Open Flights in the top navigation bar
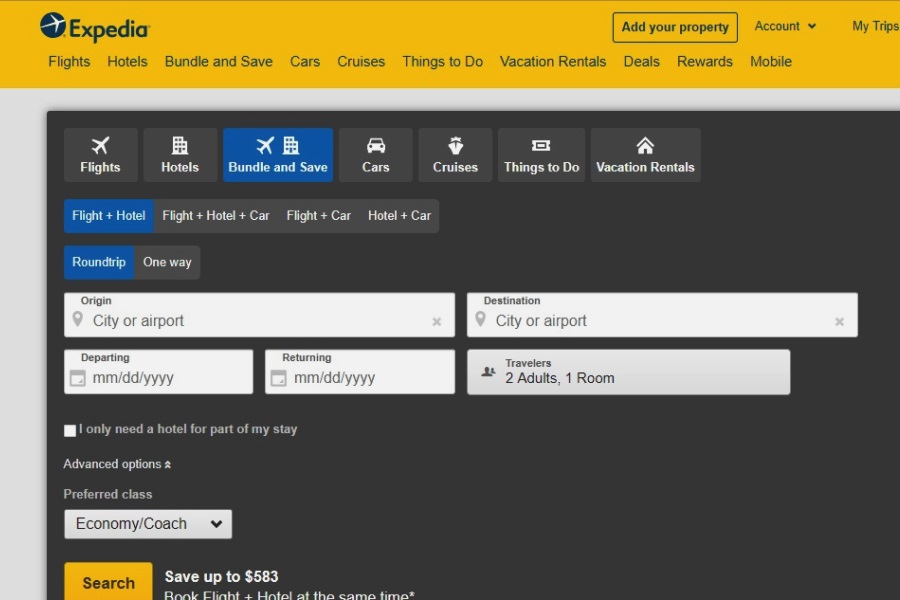This screenshot has width=900, height=600. [x=69, y=61]
